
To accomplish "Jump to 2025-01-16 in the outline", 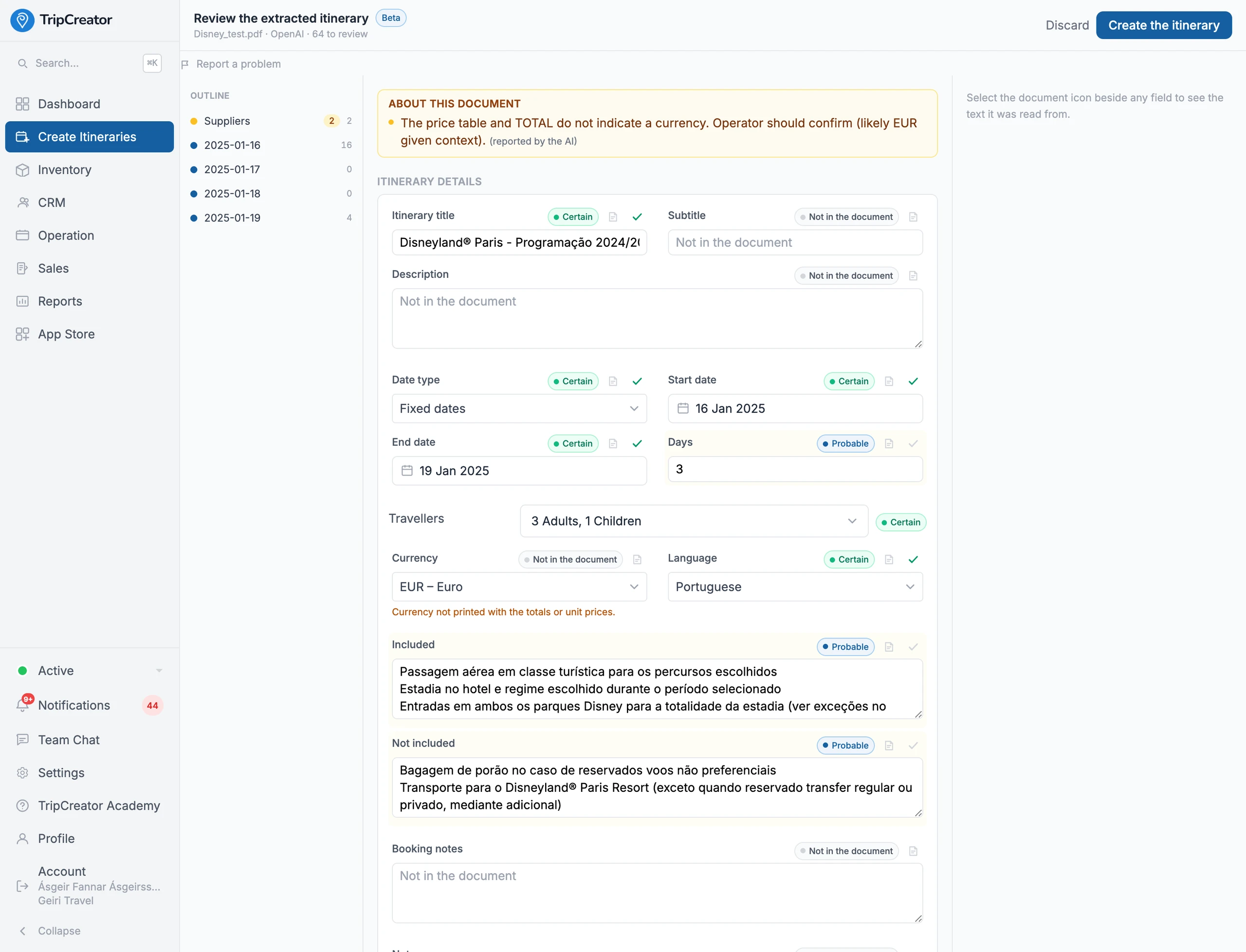I will pos(271,146).
